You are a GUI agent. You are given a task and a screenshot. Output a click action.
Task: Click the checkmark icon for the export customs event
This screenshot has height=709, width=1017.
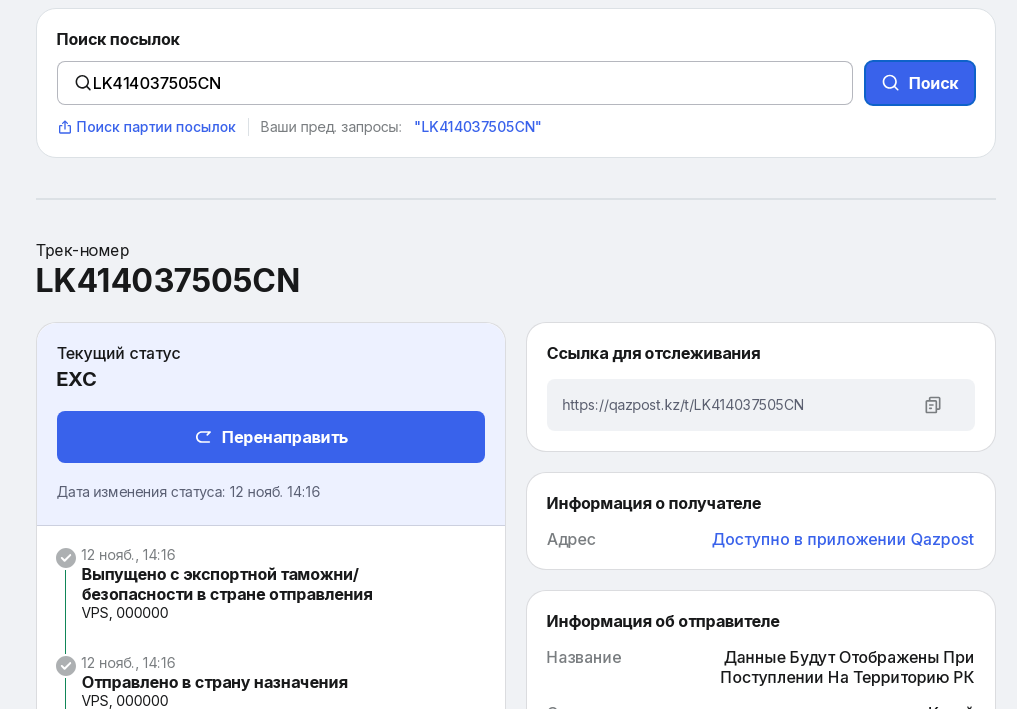tap(66, 558)
